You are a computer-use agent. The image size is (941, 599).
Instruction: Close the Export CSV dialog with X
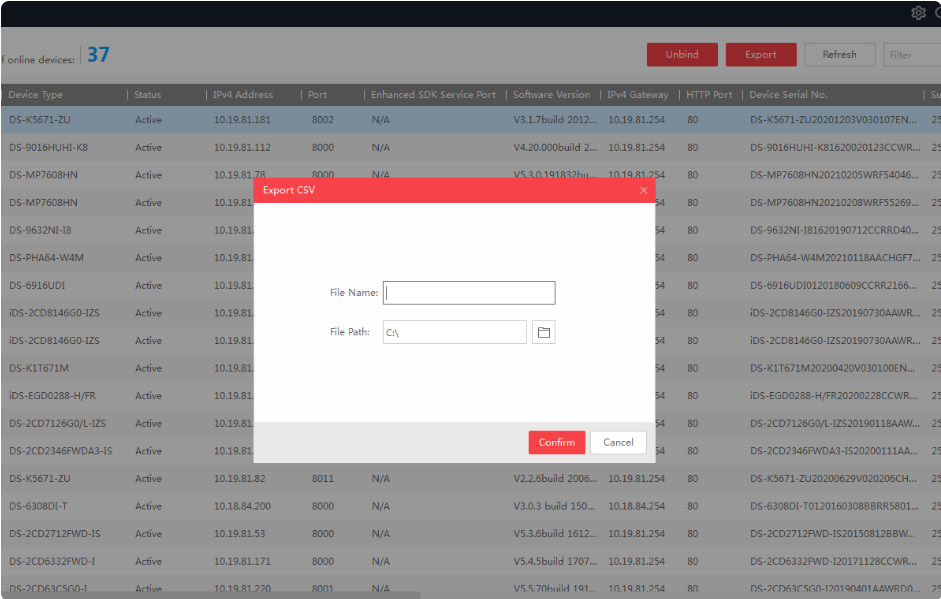[643, 190]
